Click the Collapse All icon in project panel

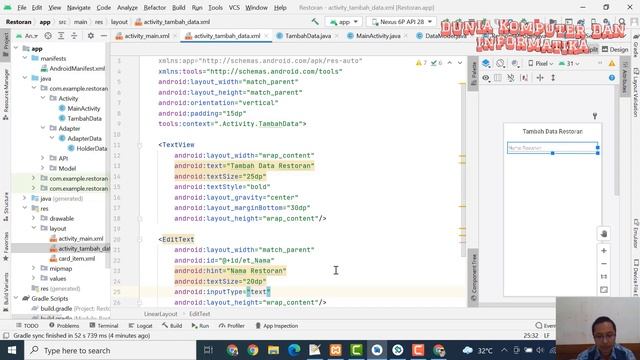point(74,36)
